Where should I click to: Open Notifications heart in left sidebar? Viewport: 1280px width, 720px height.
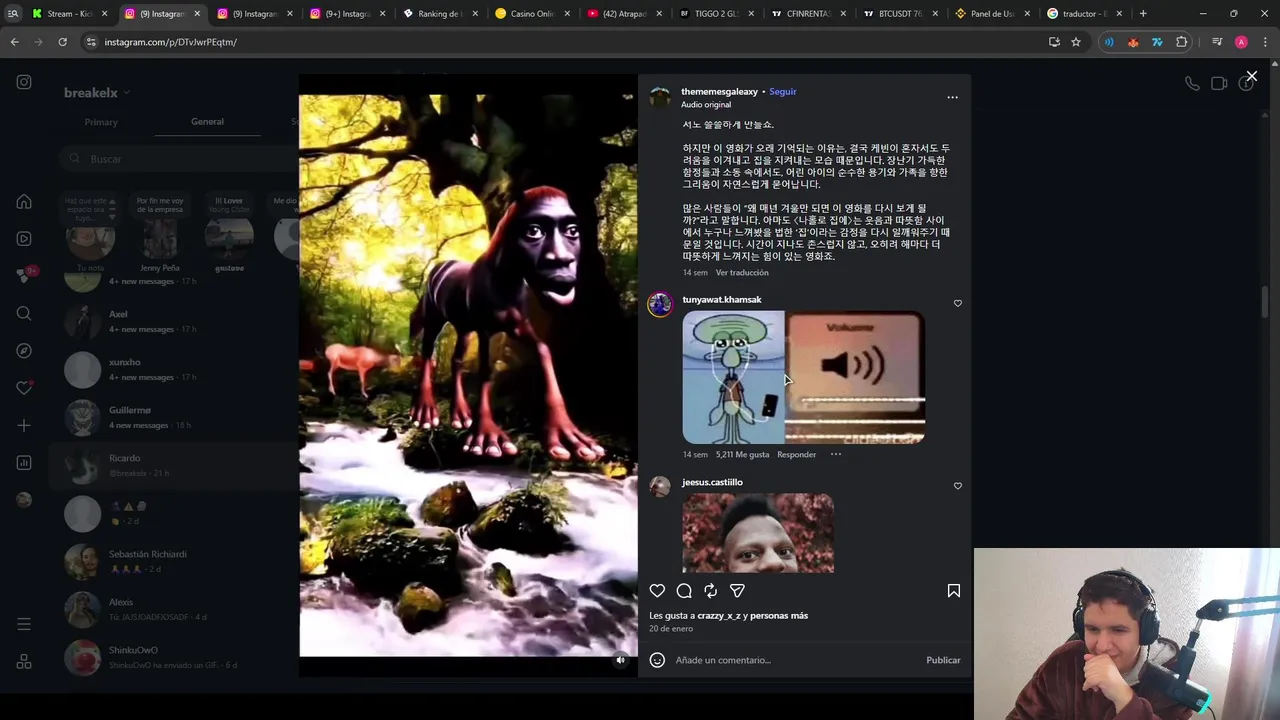[x=24, y=388]
